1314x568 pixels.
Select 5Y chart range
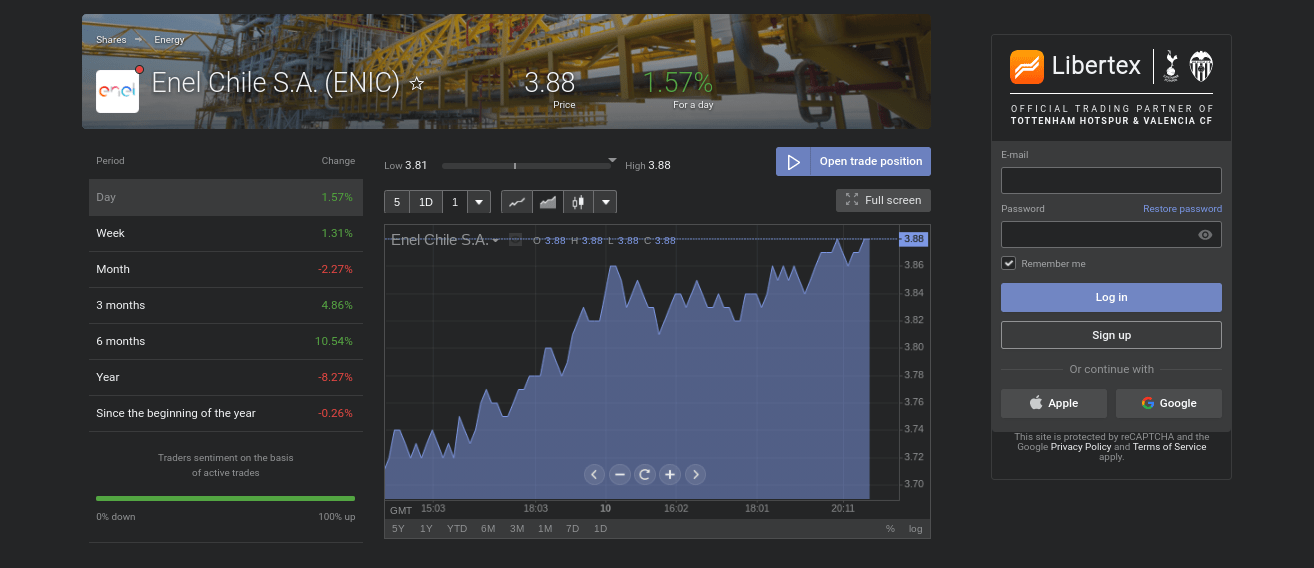click(398, 528)
